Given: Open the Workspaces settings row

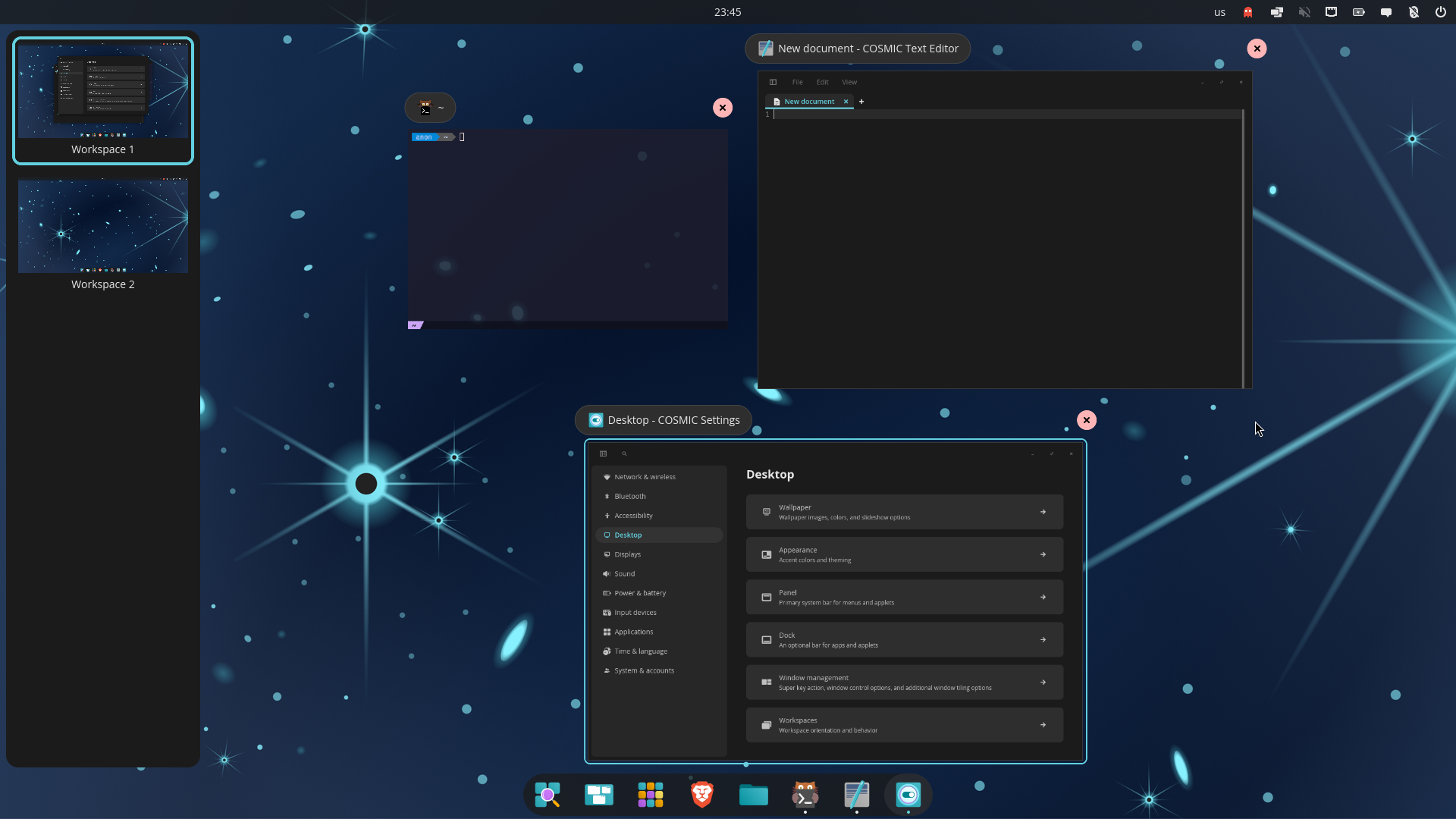Looking at the screenshot, I should pos(905,725).
